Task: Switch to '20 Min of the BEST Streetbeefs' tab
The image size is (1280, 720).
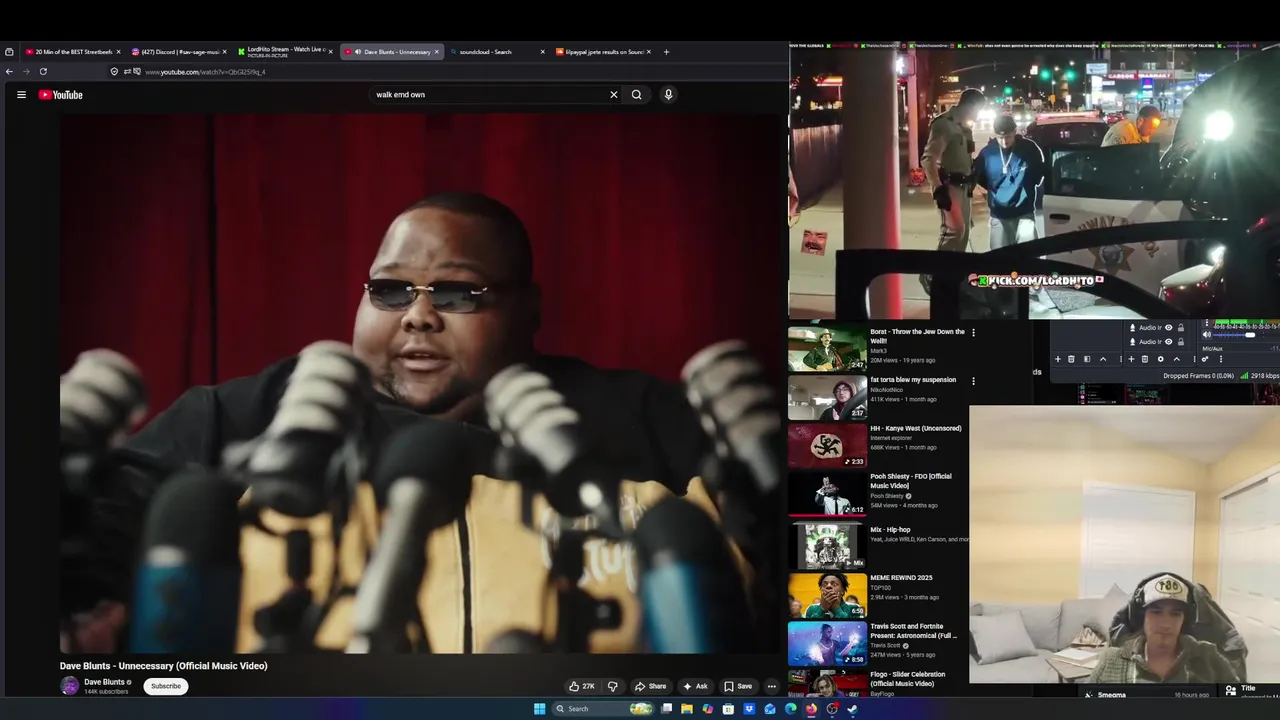Action: tap(73, 52)
